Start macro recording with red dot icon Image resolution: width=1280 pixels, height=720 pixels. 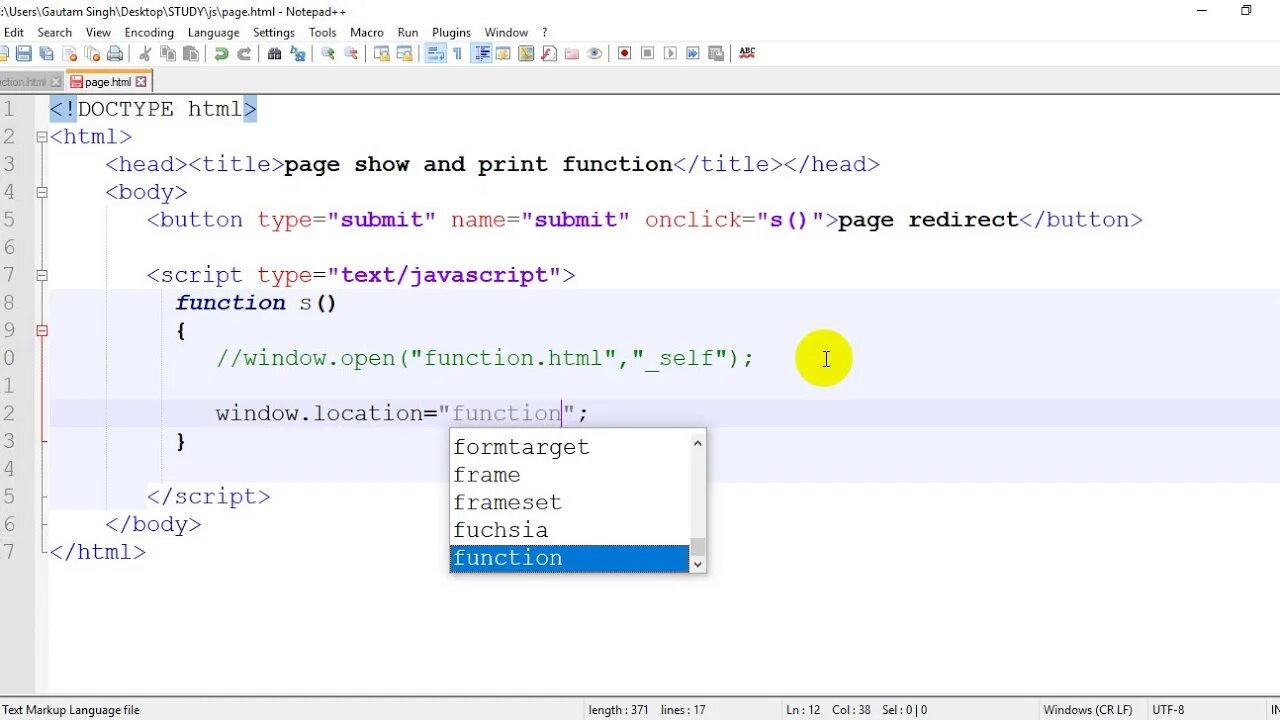click(625, 53)
